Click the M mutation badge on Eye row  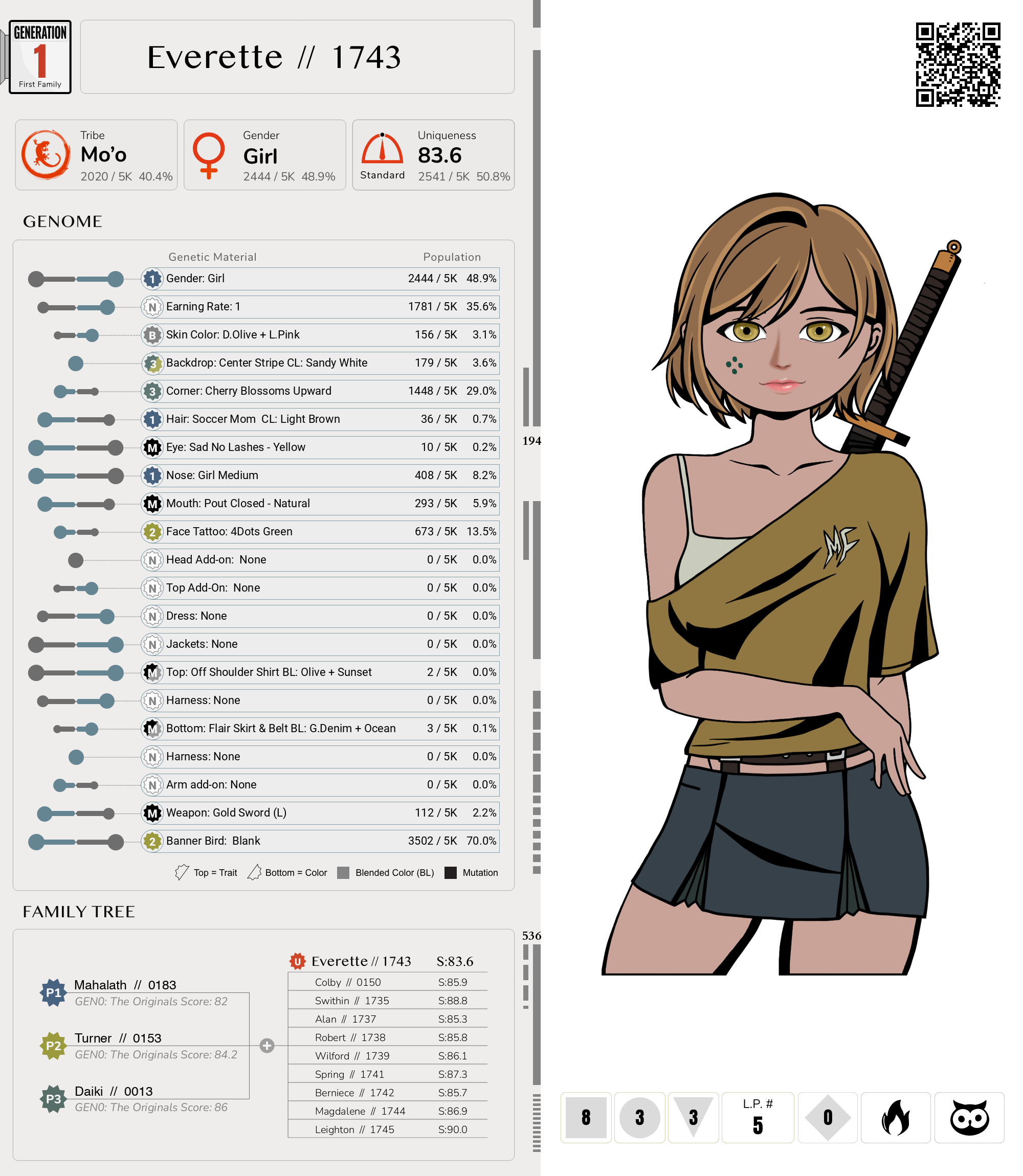tap(152, 448)
